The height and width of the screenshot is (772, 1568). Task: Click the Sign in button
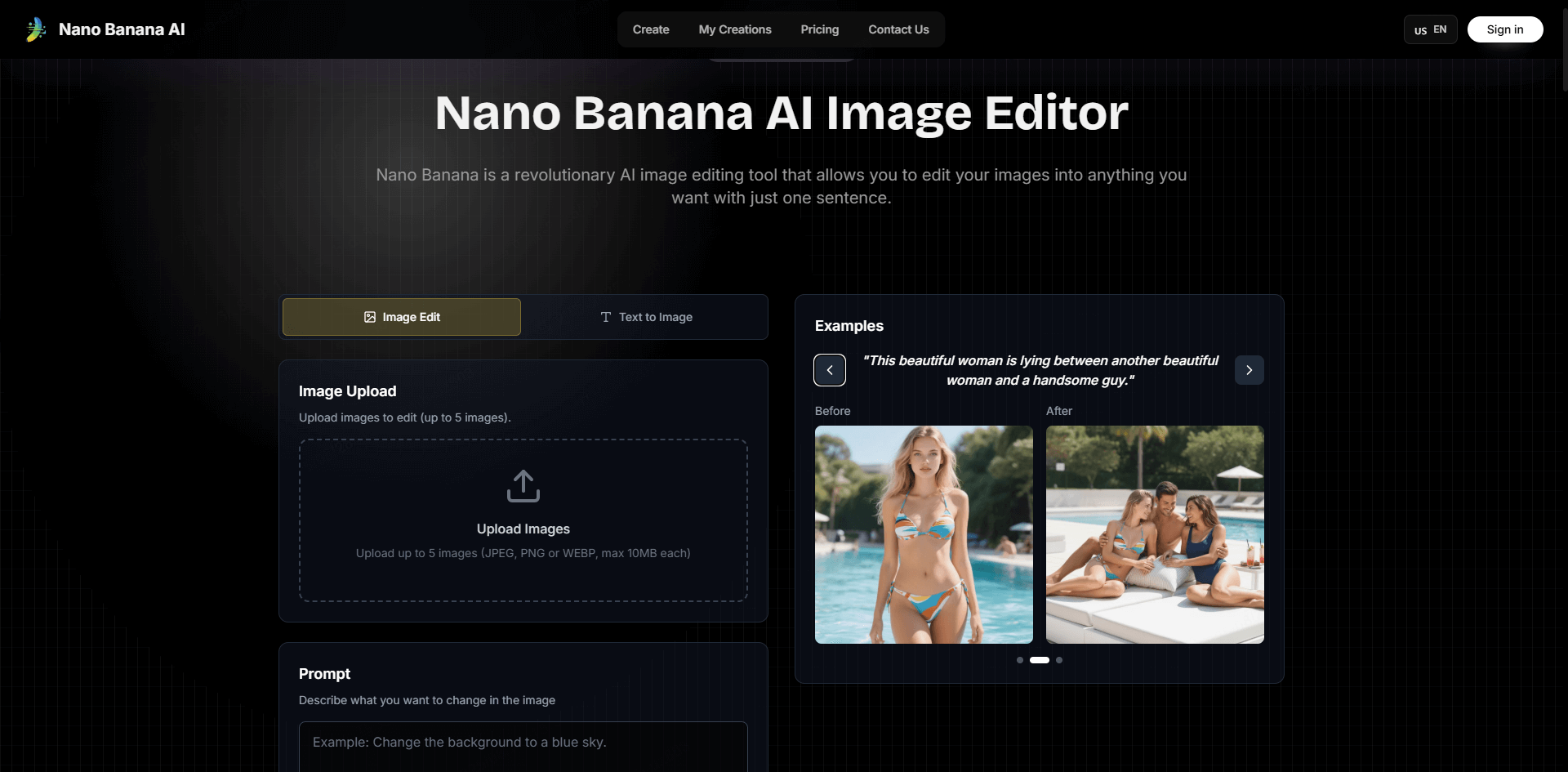pos(1505,29)
